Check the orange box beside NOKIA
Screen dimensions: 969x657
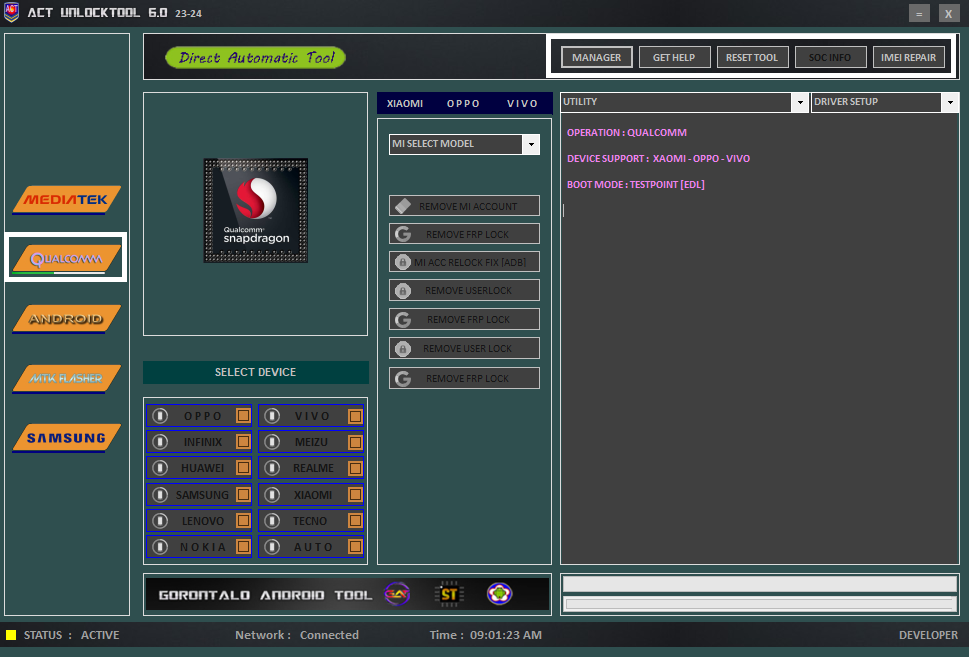pos(243,546)
